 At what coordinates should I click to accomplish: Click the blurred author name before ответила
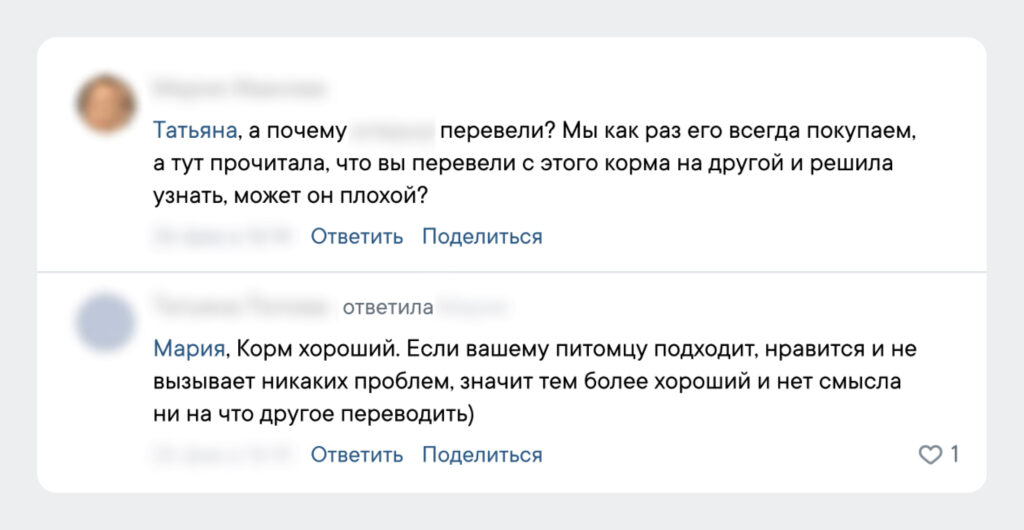tap(240, 306)
